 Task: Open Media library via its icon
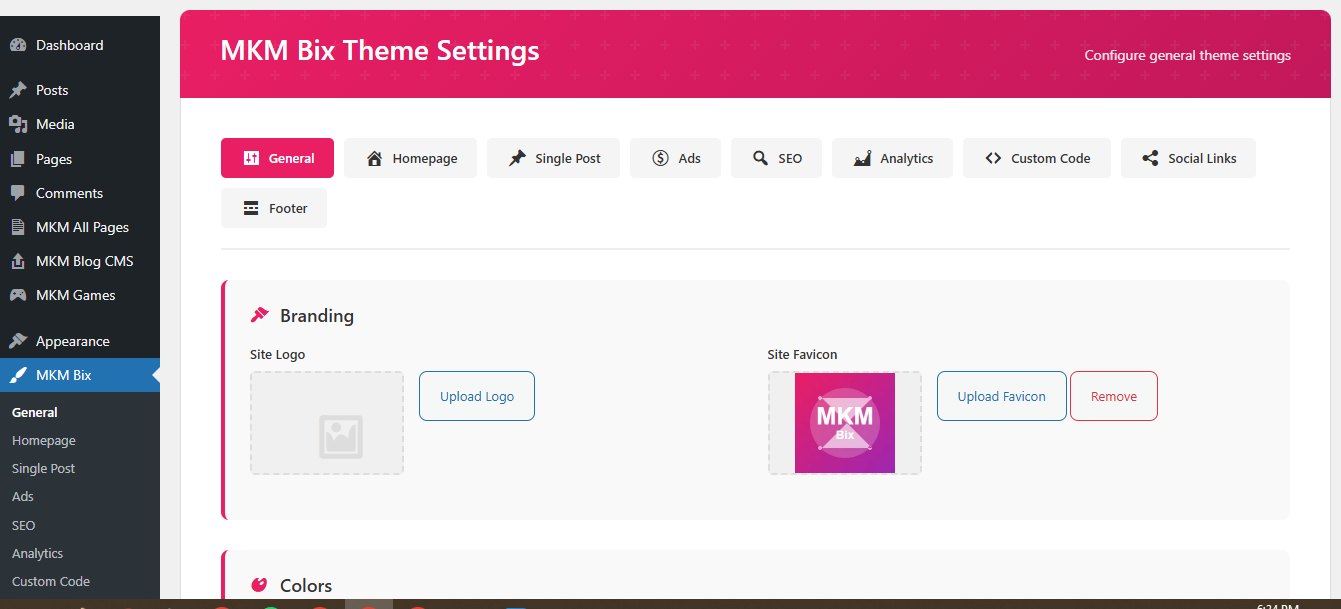[x=18, y=124]
